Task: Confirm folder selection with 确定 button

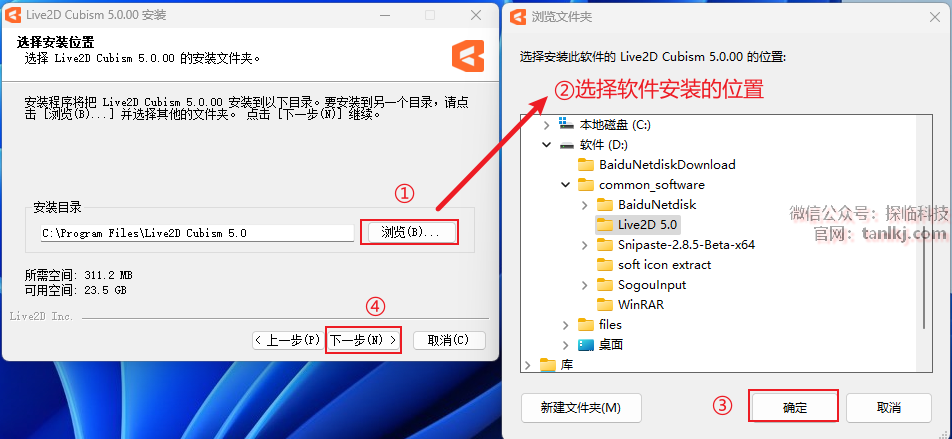Action: (794, 407)
